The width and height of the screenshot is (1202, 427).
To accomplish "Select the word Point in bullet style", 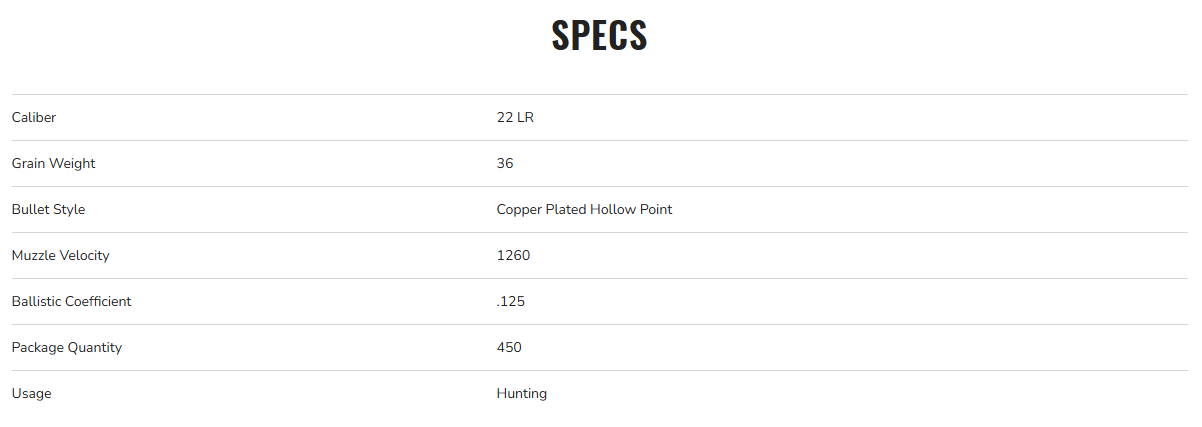I will (x=655, y=210).
